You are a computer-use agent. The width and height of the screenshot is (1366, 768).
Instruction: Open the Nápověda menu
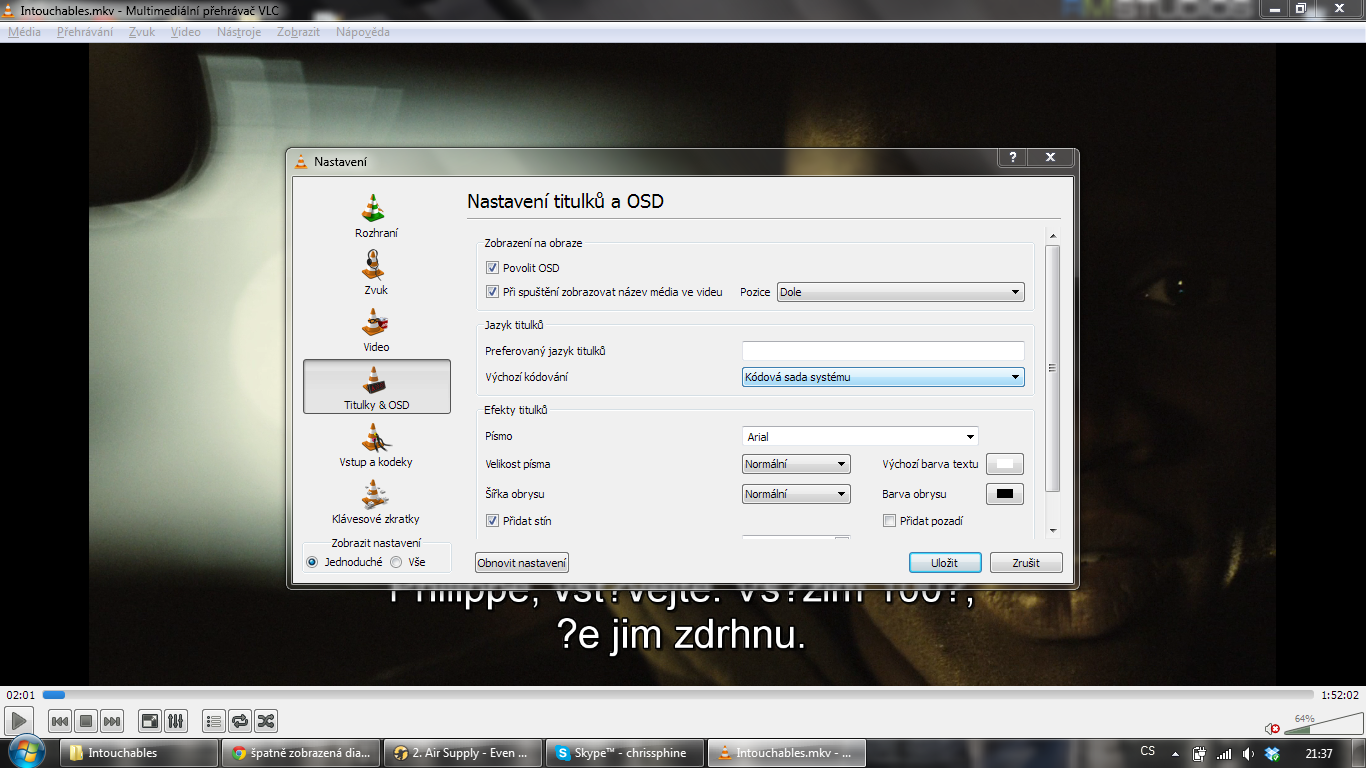(x=363, y=32)
